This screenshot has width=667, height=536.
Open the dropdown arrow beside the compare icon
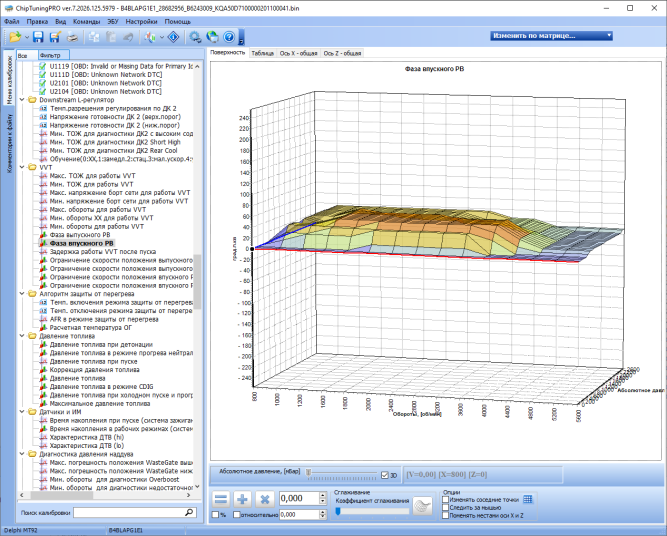[x=162, y=37]
